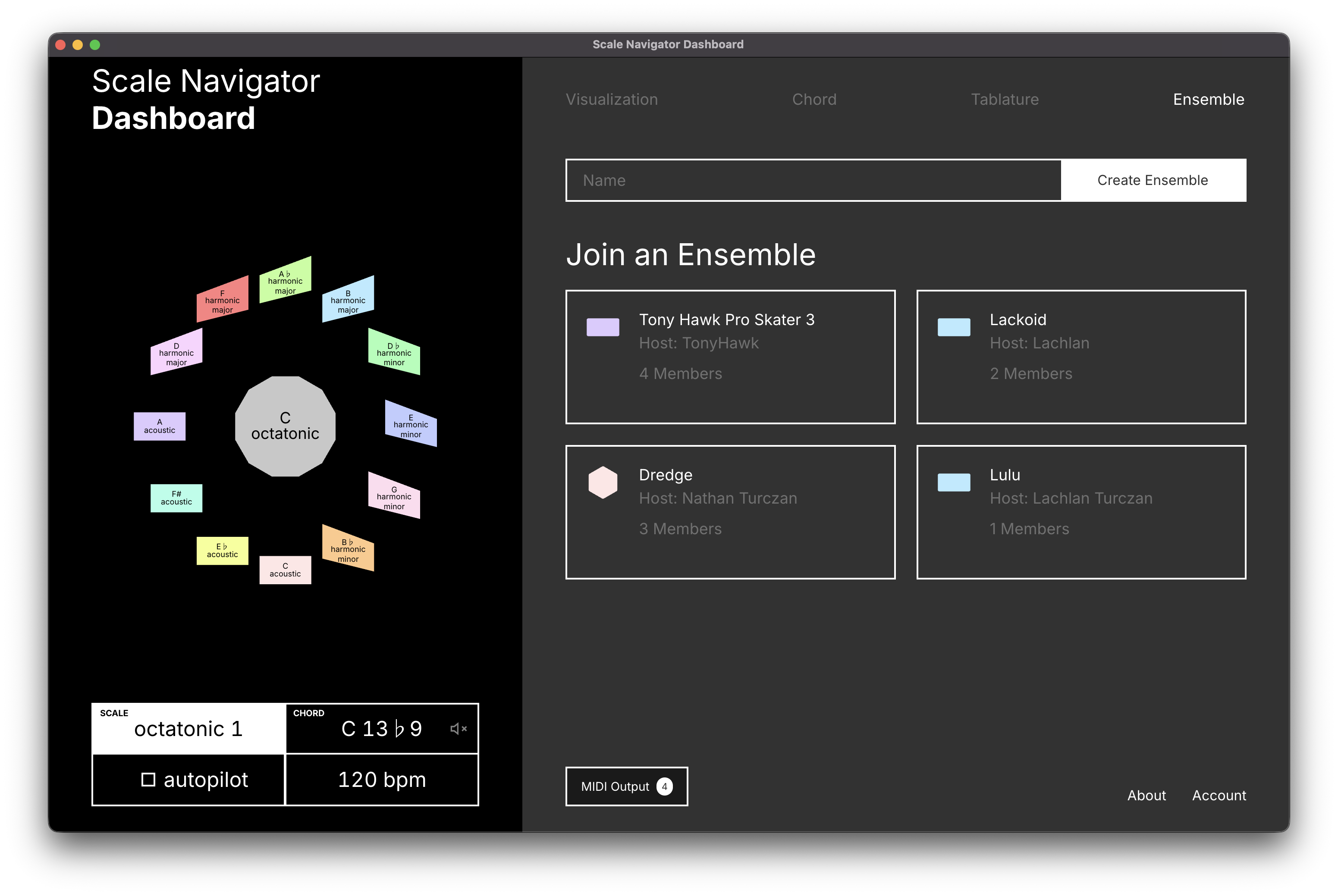Enable the autopilot checkbox

point(149,779)
